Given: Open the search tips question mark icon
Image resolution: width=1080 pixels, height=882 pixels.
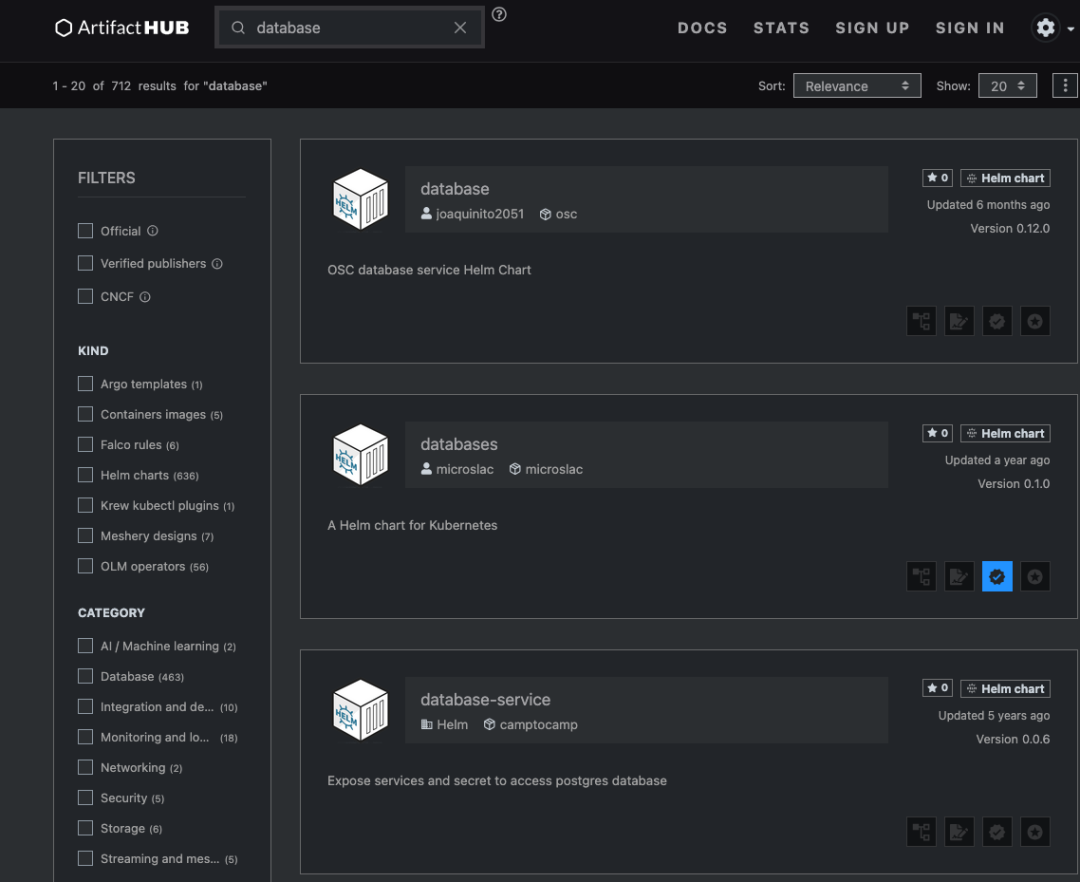Looking at the screenshot, I should tap(499, 14).
